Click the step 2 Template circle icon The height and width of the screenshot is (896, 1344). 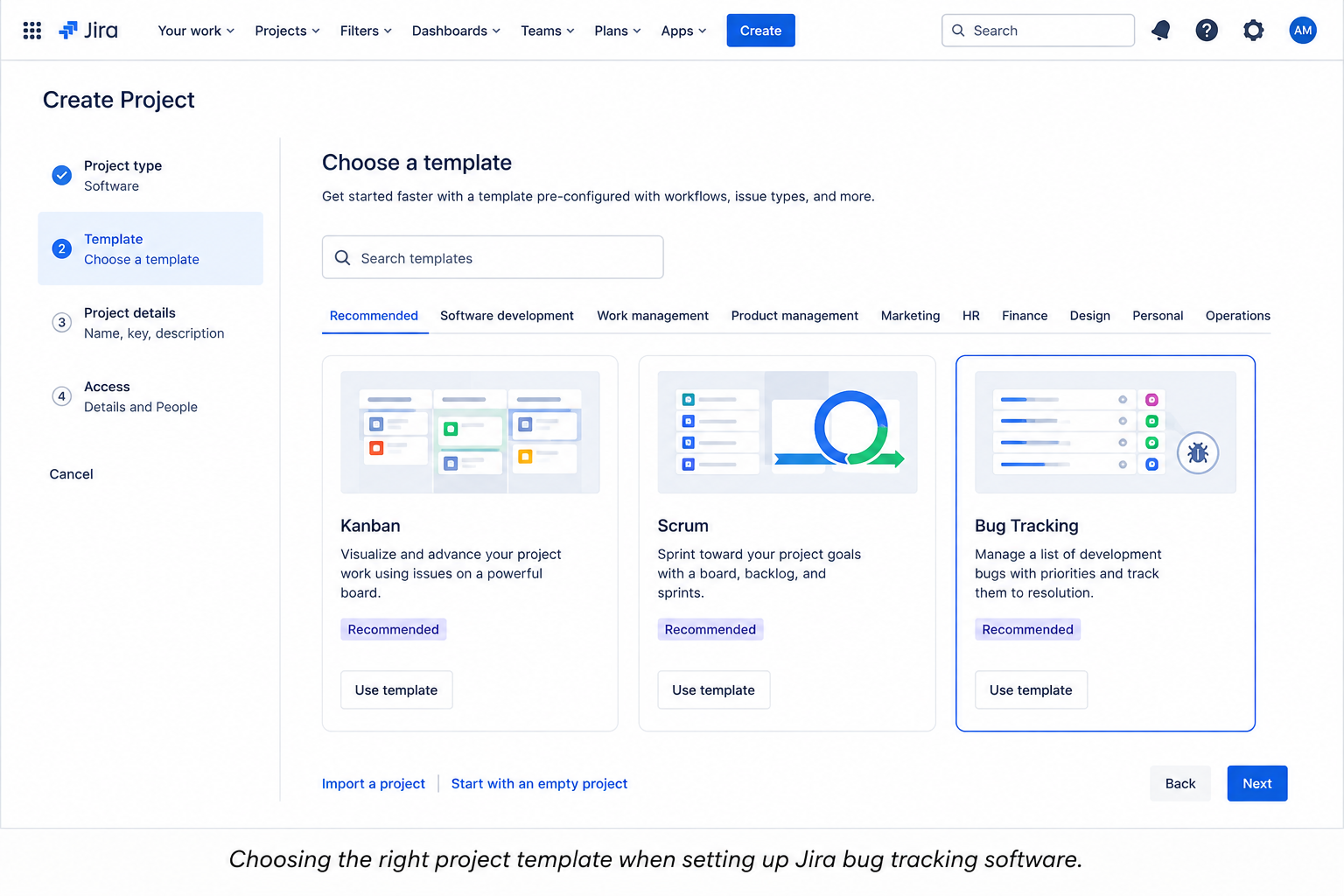(x=62, y=248)
